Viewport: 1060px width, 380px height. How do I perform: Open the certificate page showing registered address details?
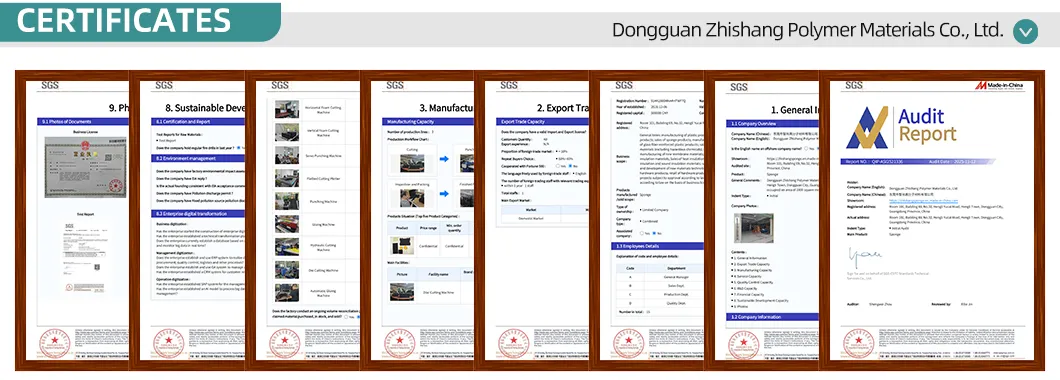coord(647,220)
